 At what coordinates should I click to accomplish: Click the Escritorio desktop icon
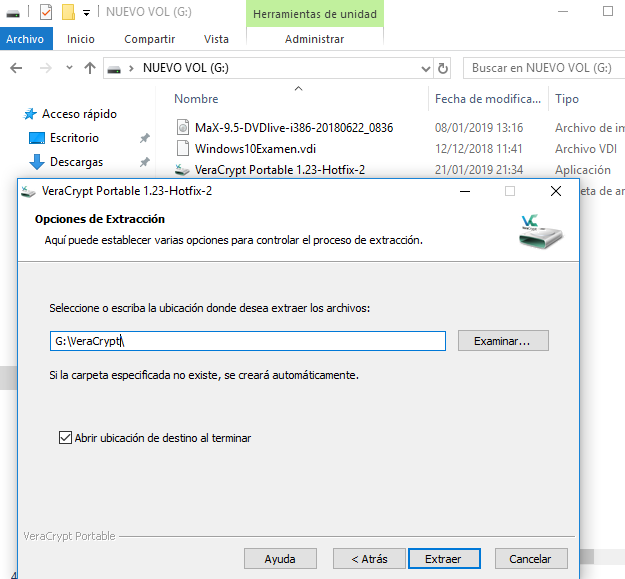tap(37, 138)
